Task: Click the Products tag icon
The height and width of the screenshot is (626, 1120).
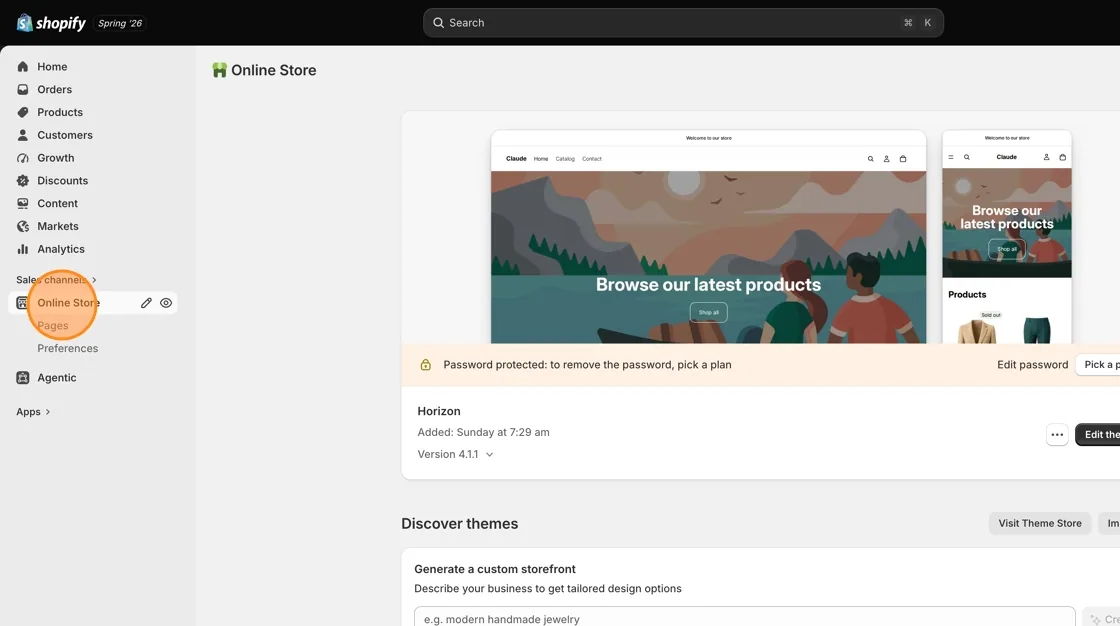Action: pyautogui.click(x=23, y=112)
